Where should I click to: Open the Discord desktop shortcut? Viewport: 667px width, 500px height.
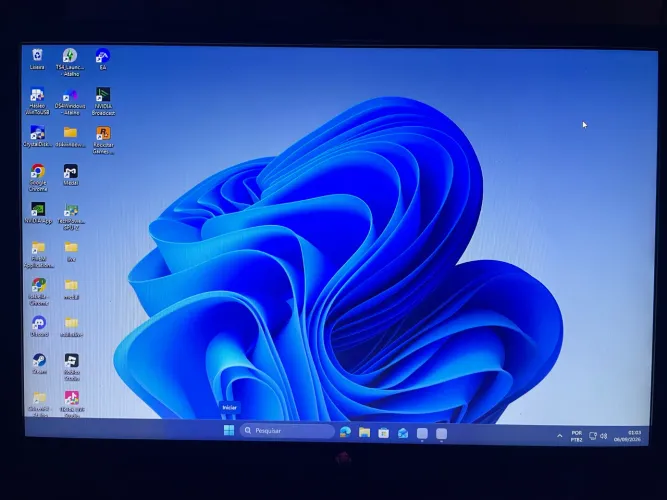[39, 326]
